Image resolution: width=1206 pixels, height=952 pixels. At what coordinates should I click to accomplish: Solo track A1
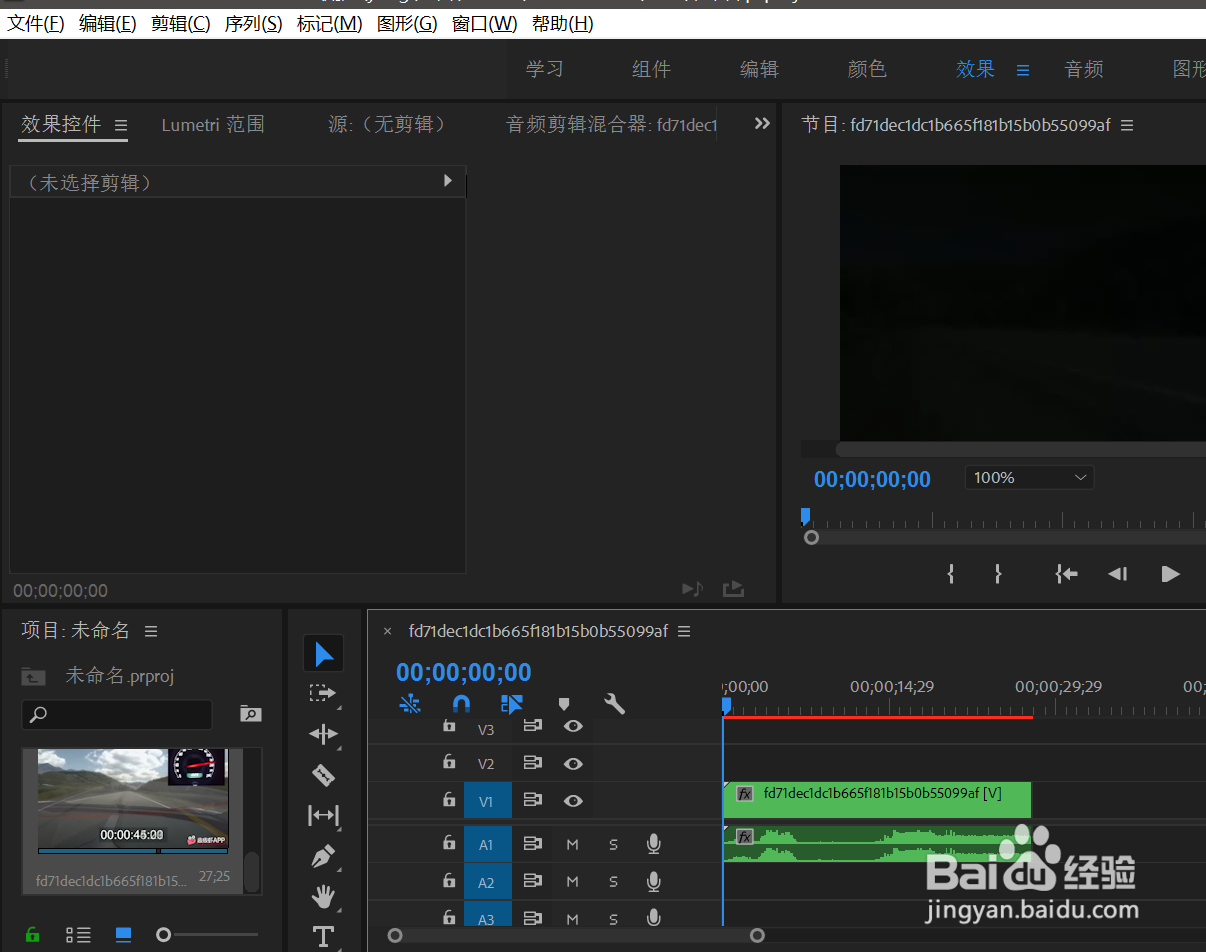click(x=613, y=844)
